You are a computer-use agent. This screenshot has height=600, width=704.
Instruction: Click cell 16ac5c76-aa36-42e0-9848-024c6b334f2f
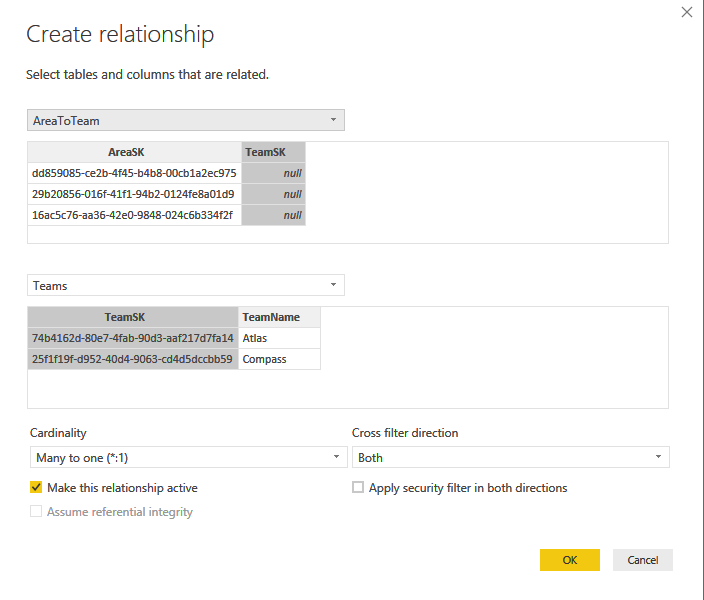134,215
